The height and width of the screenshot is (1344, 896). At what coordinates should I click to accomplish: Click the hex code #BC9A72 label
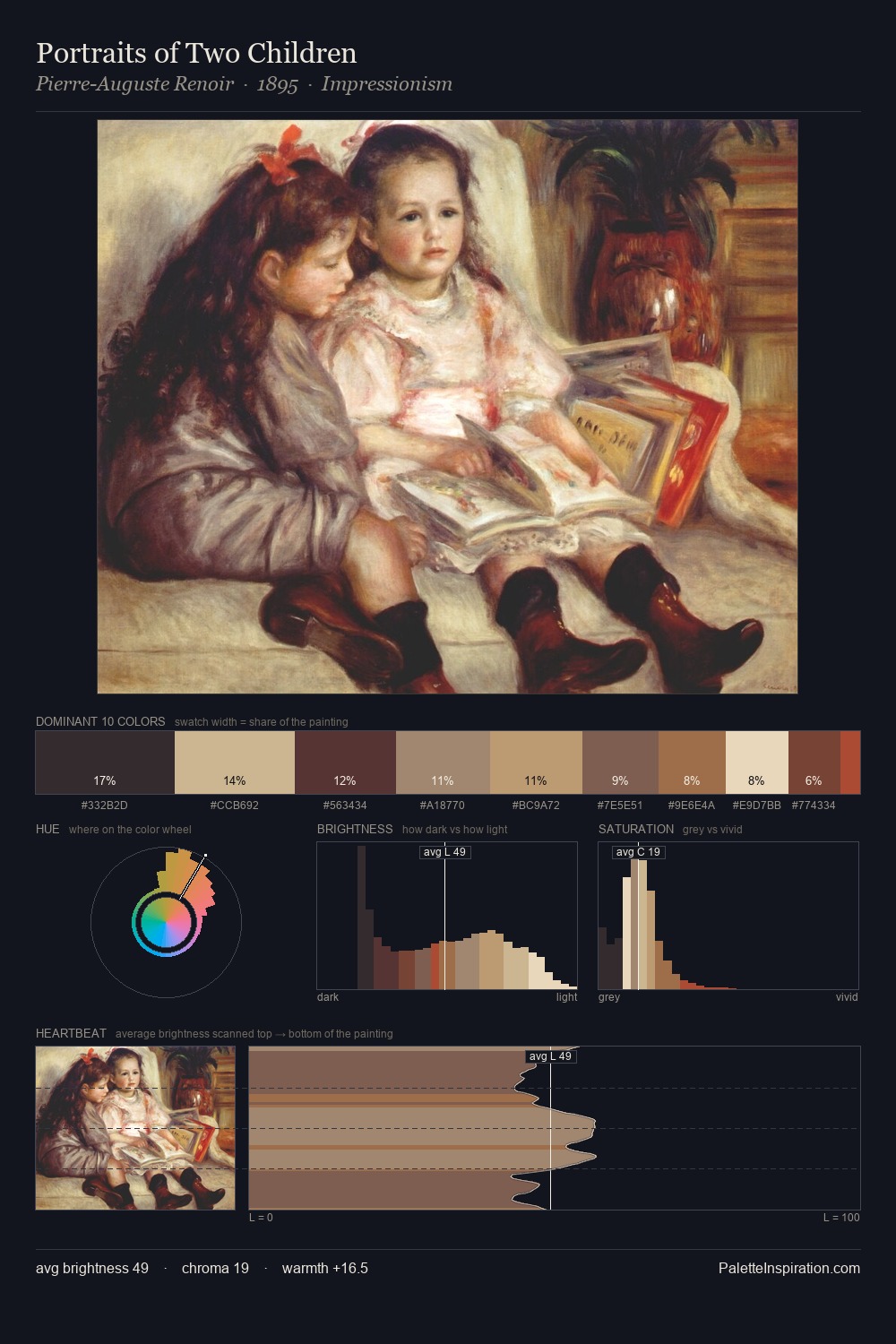(536, 806)
